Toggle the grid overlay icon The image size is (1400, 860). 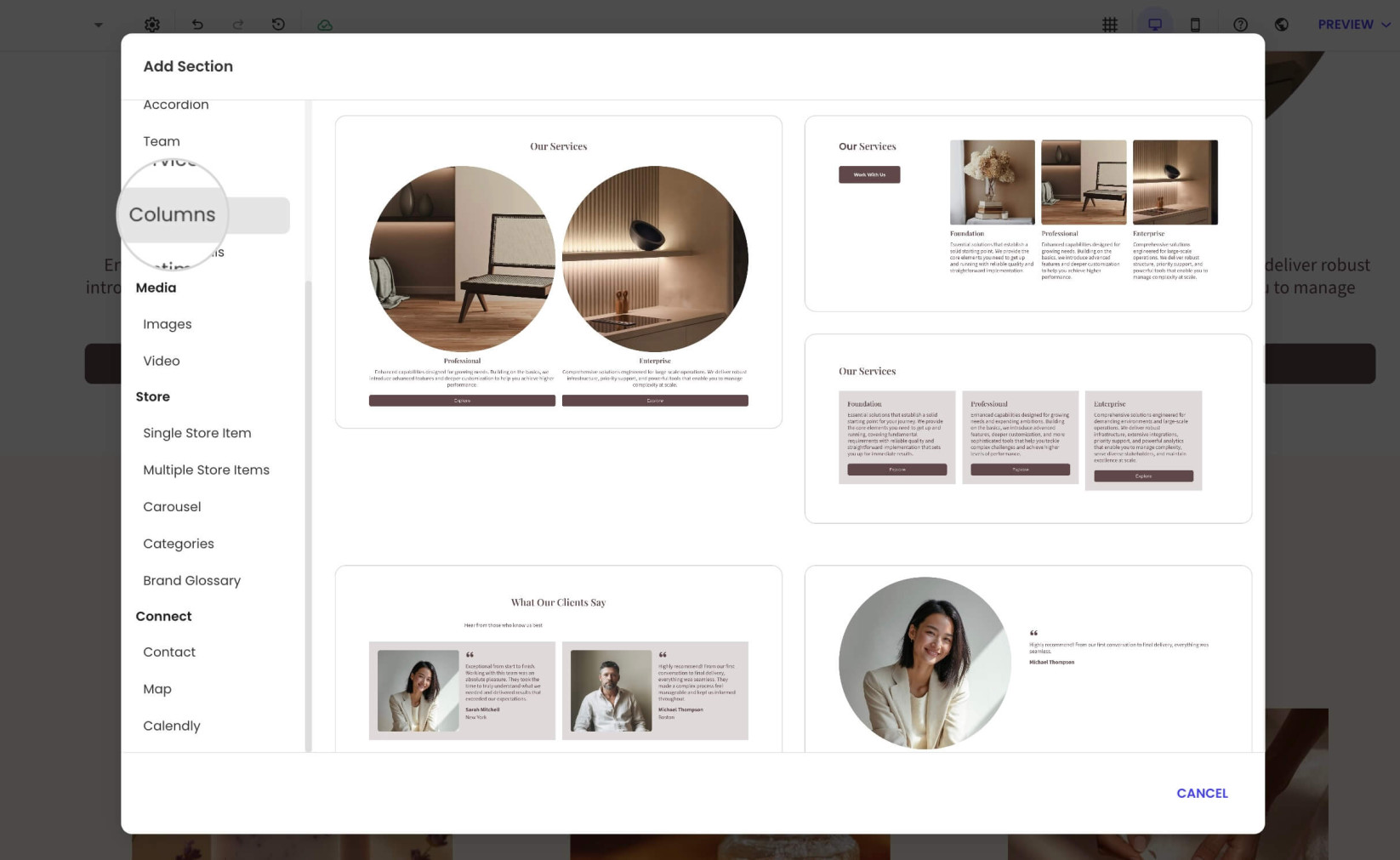[x=1110, y=25]
